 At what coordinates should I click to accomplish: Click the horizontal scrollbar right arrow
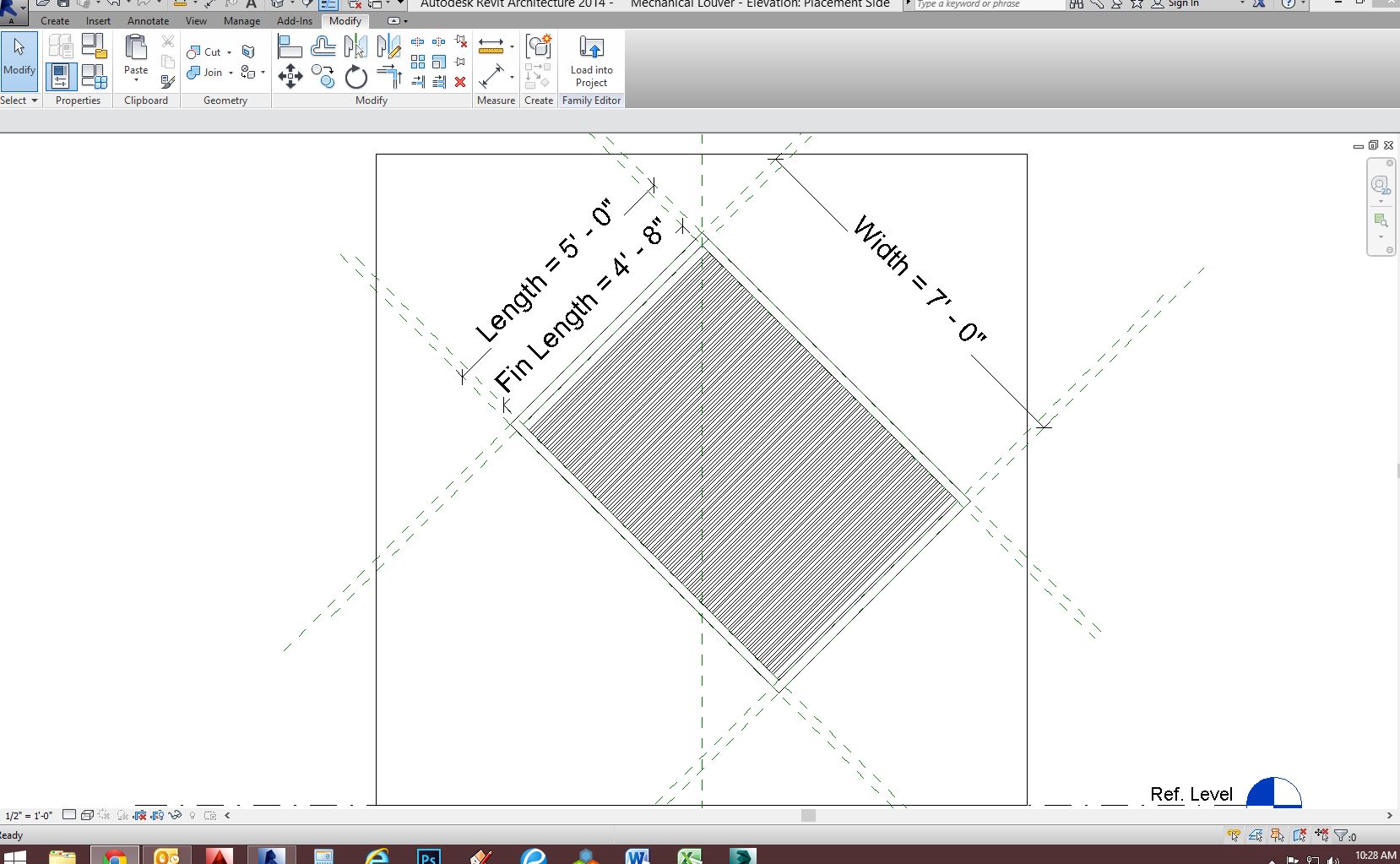click(x=1389, y=816)
